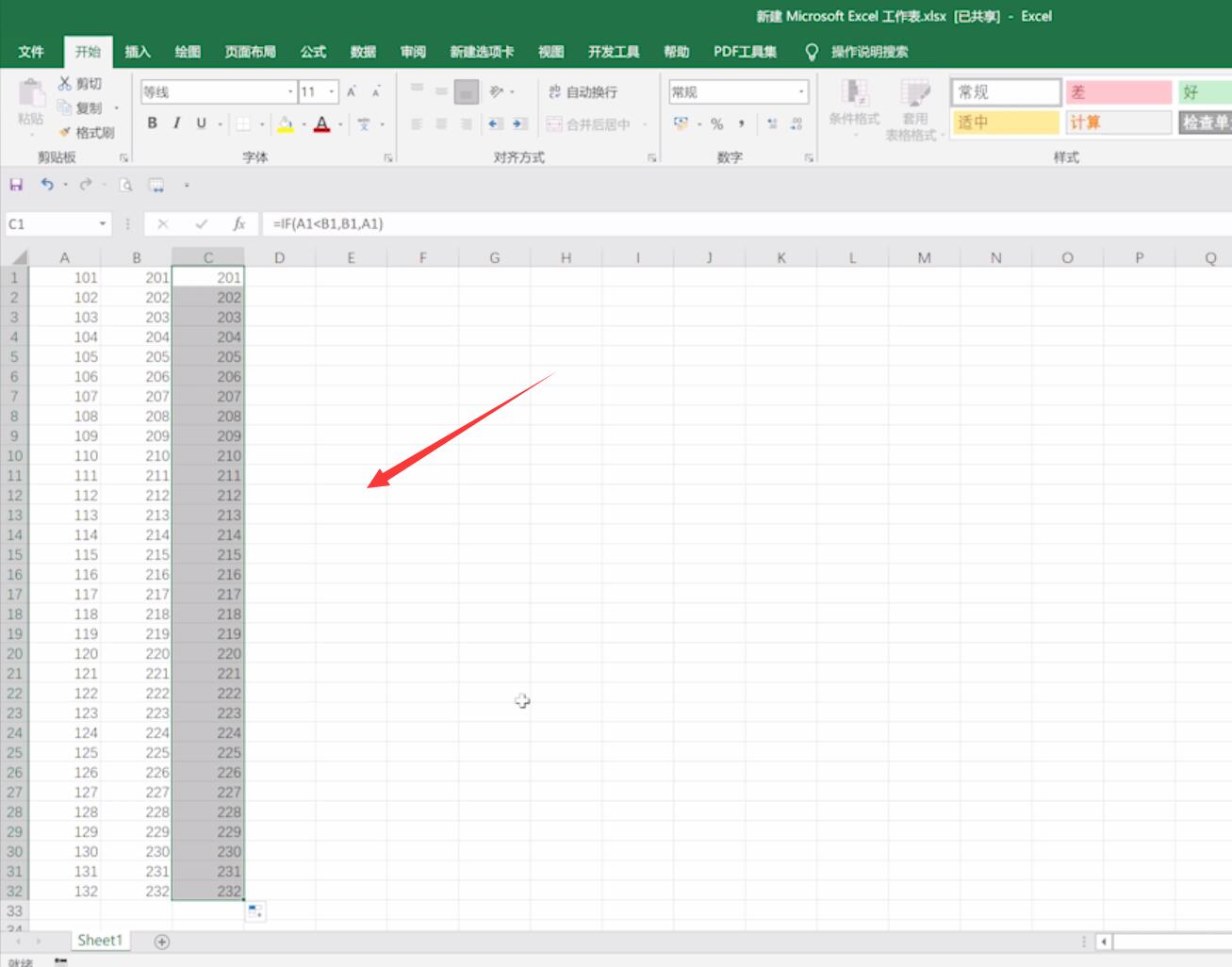
Task: Apply comma style number format
Action: tap(742, 123)
